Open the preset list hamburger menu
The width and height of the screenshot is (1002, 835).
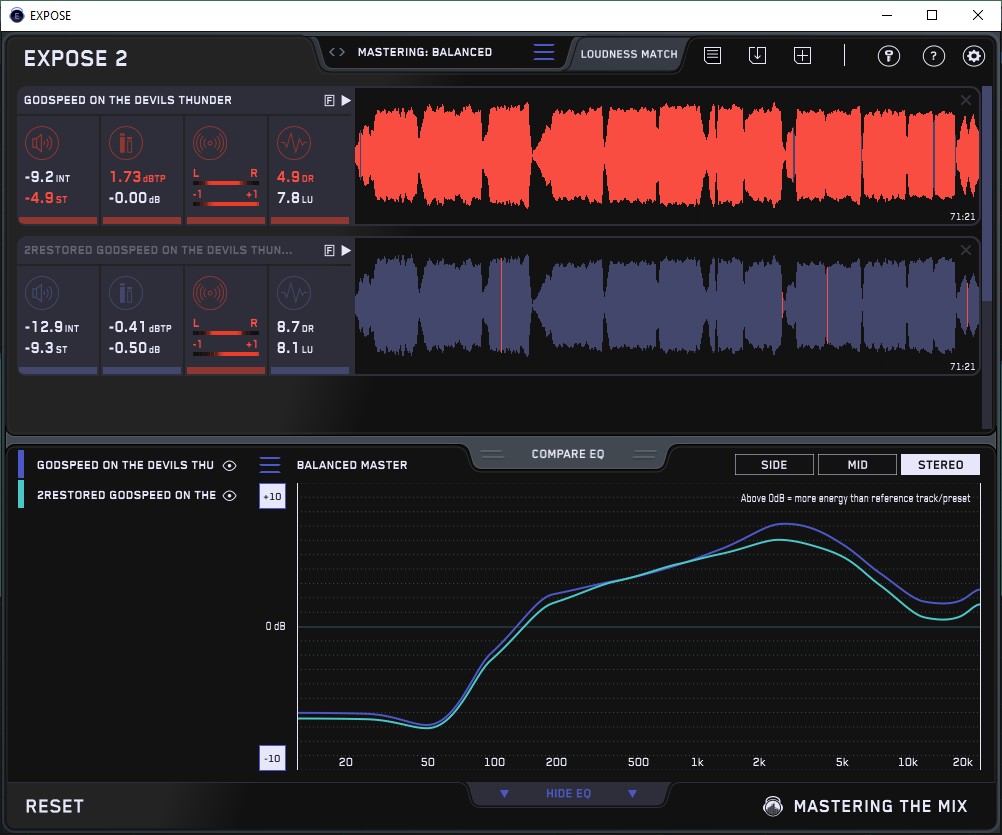pos(544,52)
